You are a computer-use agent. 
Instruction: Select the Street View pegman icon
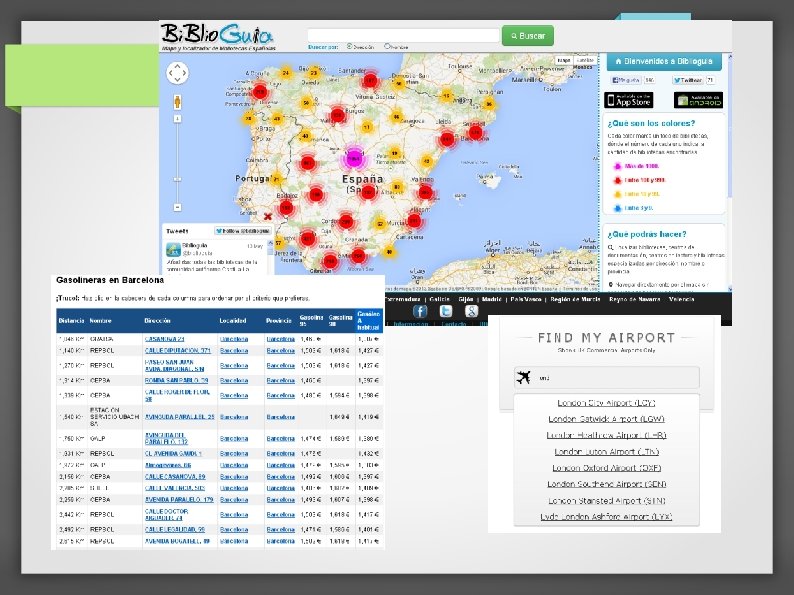coord(177,101)
